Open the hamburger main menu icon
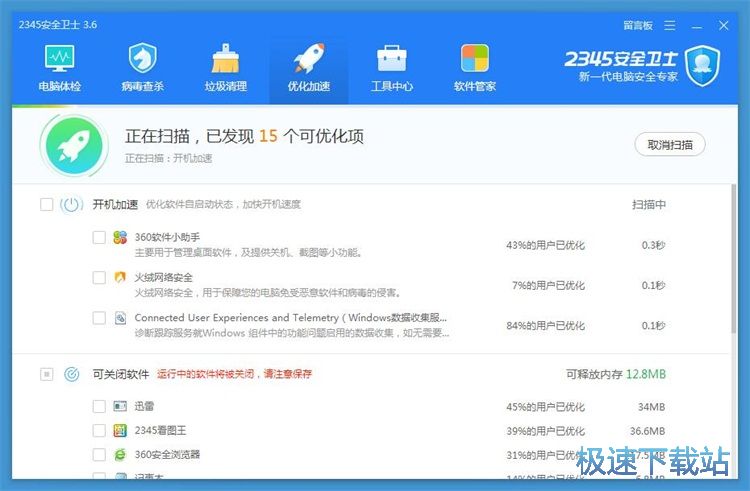Screen dimensions: 750x491 (670, 25)
